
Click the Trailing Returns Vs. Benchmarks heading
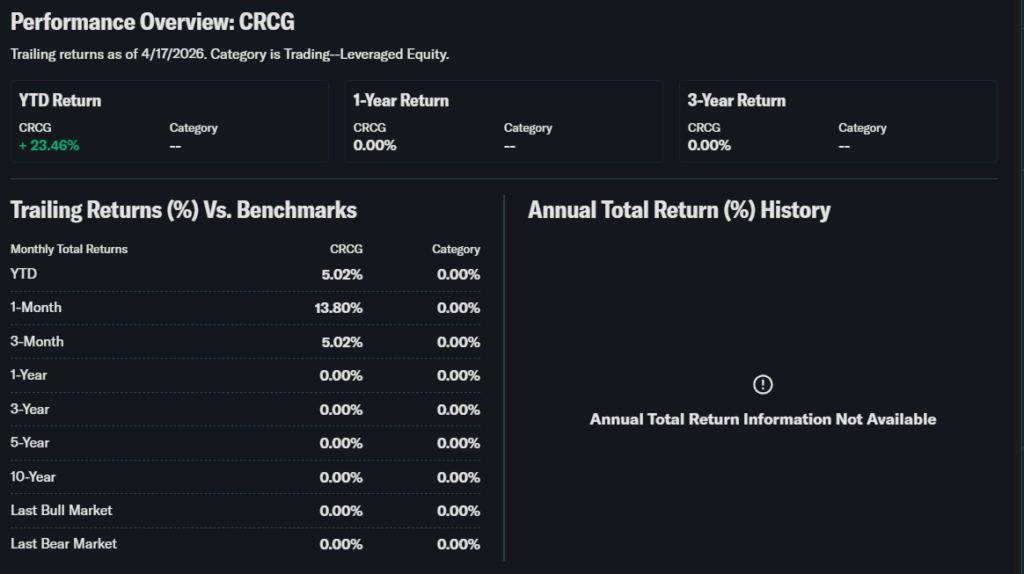[x=183, y=210]
